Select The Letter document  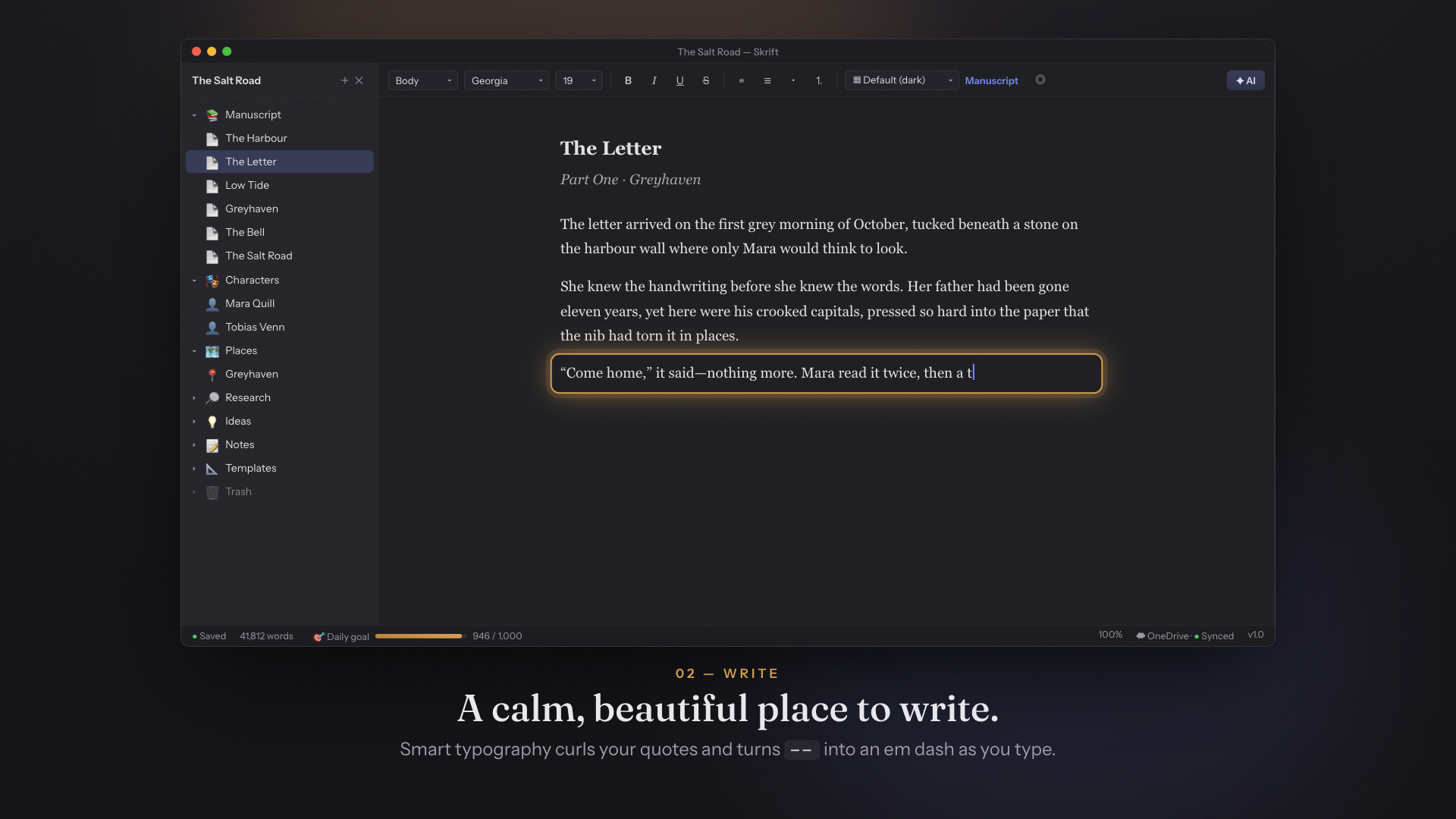click(280, 162)
